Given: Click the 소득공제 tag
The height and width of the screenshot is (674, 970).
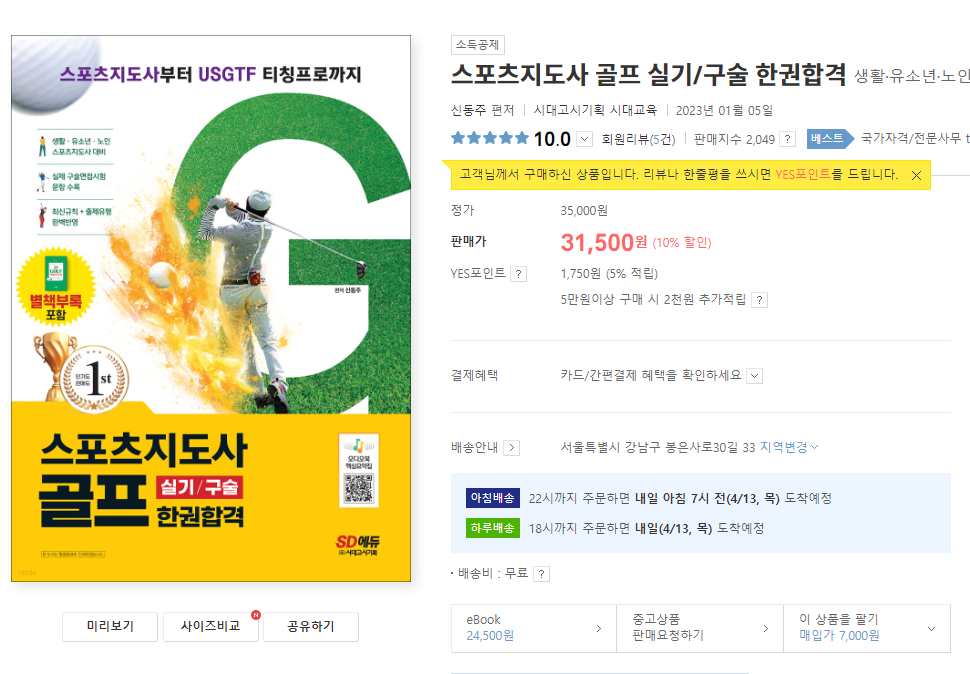Looking at the screenshot, I should pyautogui.click(x=478, y=45).
